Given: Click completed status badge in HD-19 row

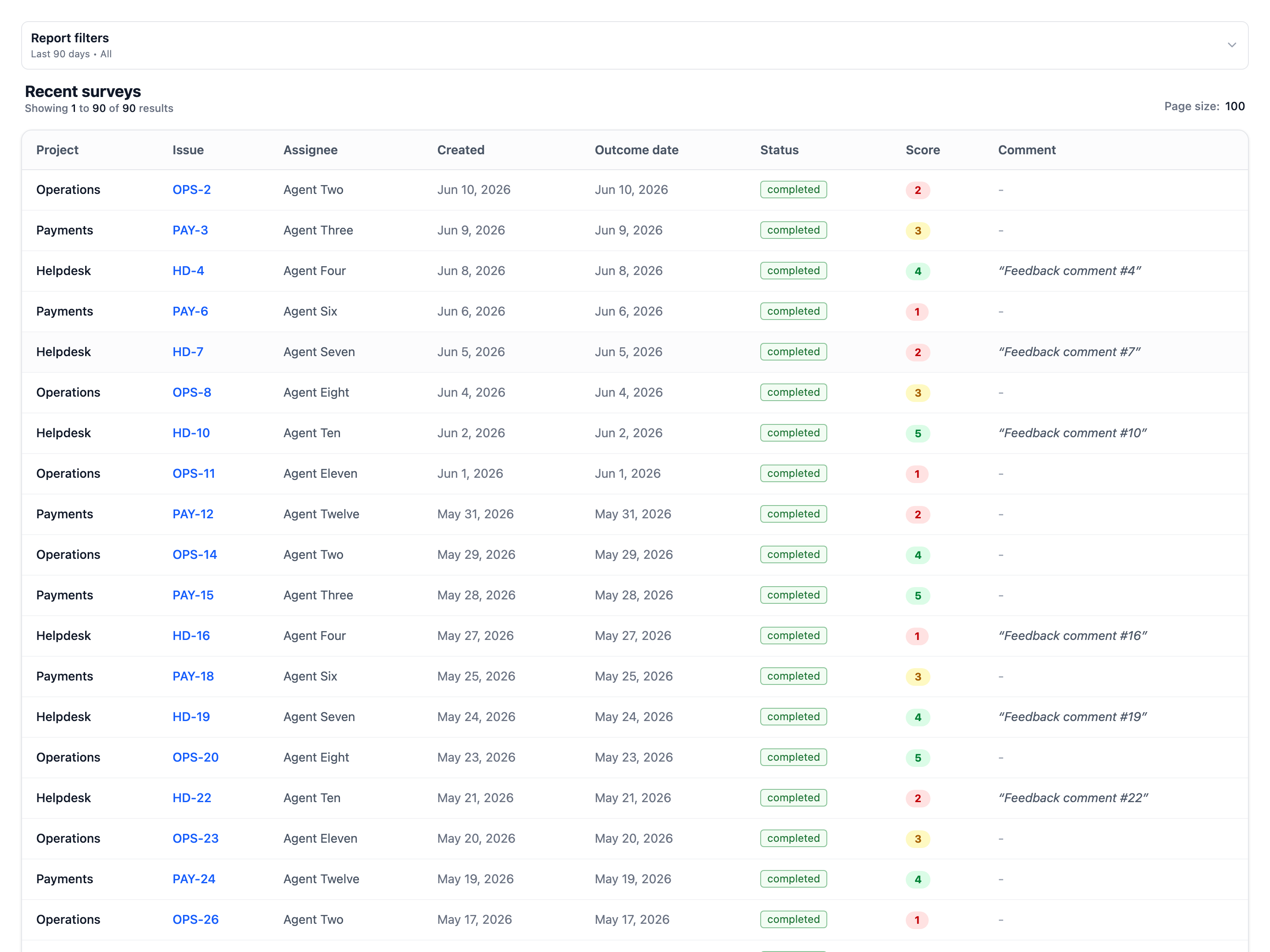Looking at the screenshot, I should 793,717.
